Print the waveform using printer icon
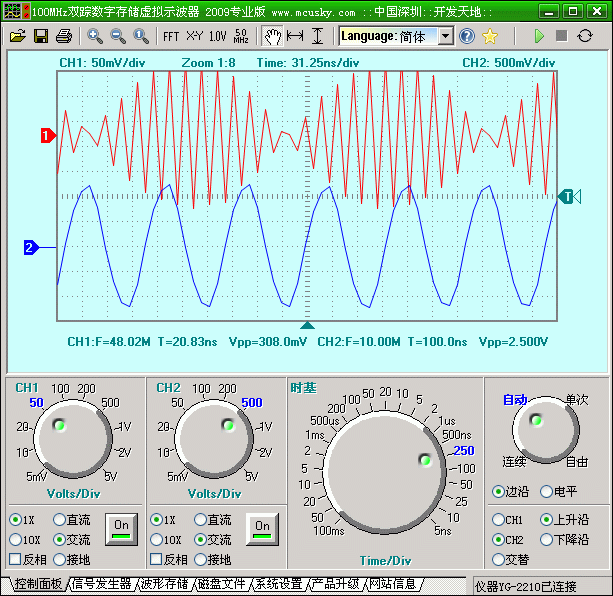Screen dimensions: 613x596 point(64,36)
